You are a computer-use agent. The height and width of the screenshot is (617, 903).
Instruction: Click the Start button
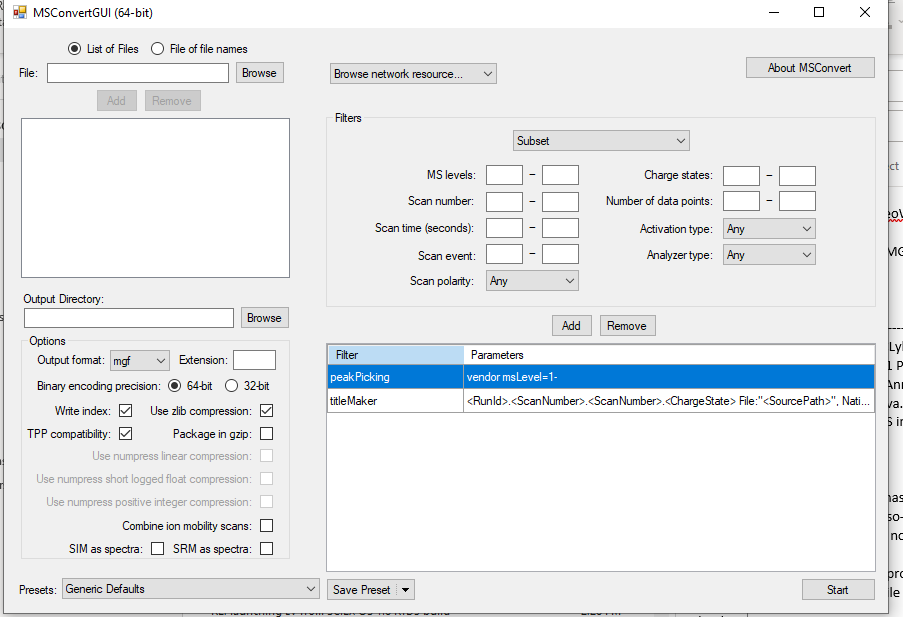pyautogui.click(x=838, y=590)
